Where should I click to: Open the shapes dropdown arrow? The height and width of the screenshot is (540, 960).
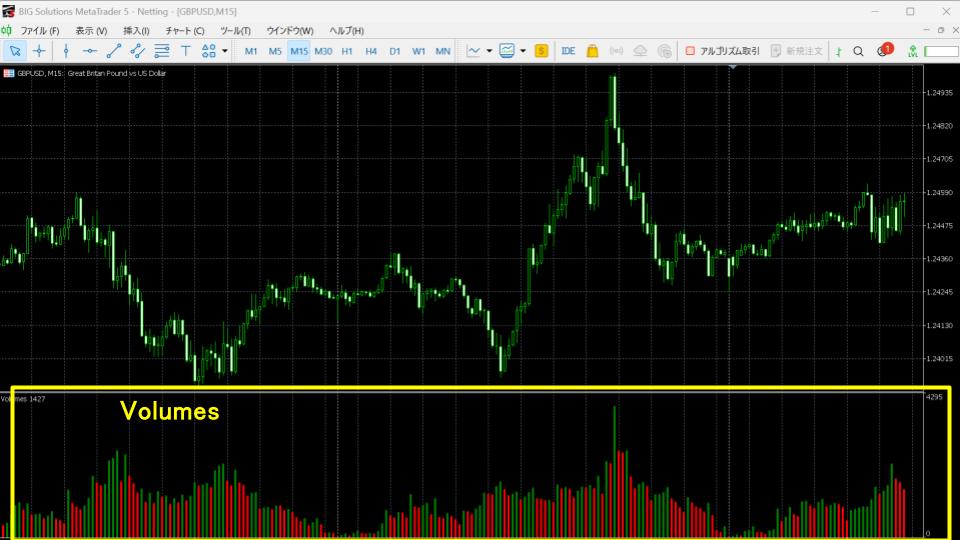[x=225, y=51]
